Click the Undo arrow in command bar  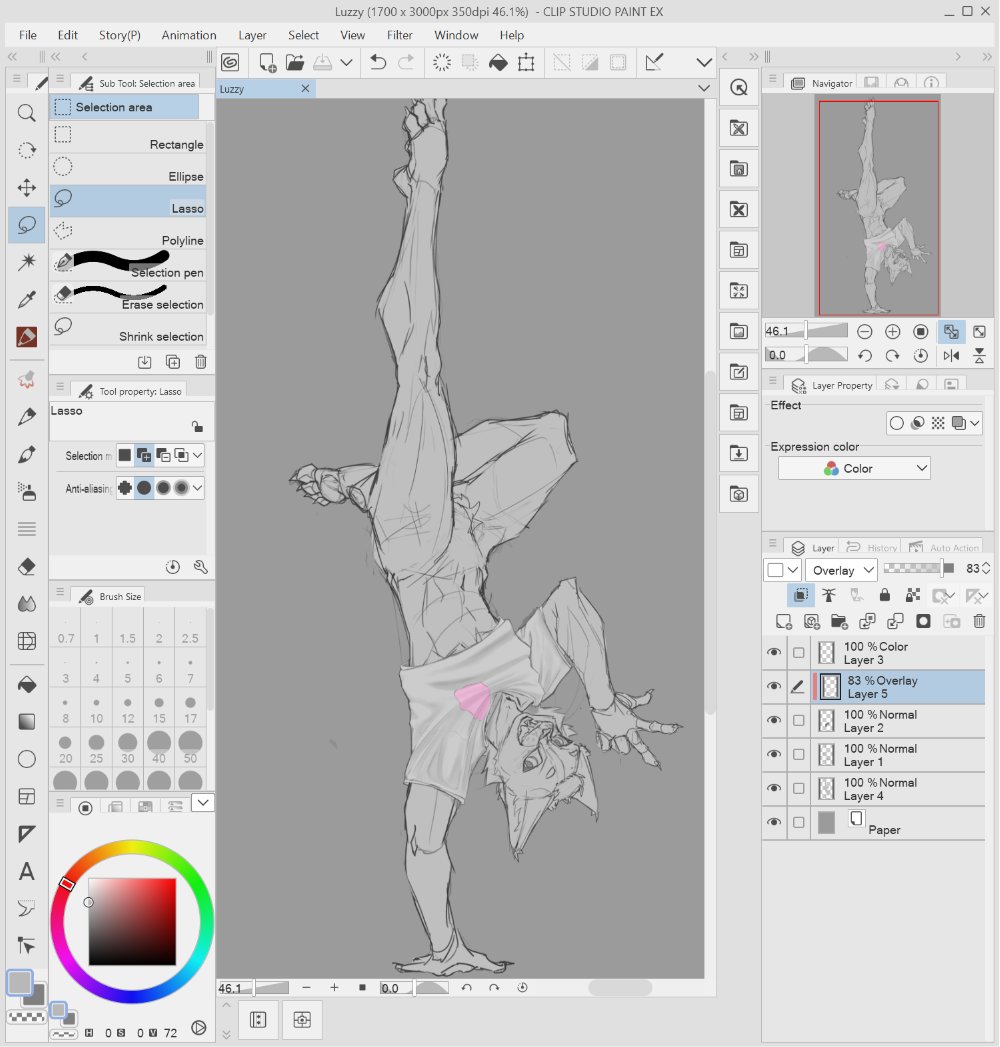(x=378, y=63)
